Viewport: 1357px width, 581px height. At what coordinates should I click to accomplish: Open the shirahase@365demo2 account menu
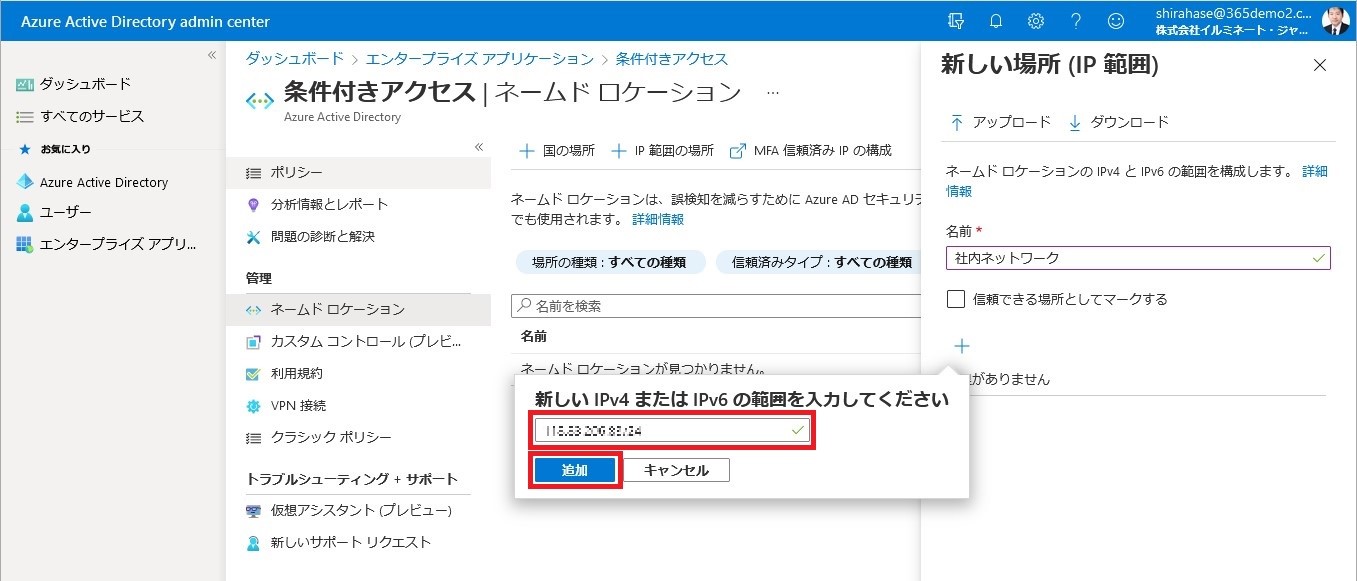(1234, 21)
